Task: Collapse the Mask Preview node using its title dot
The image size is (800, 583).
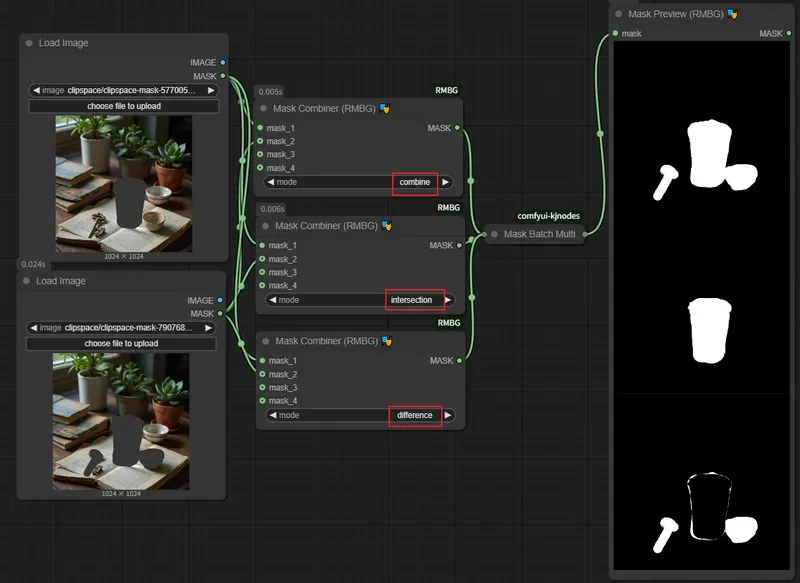Action: click(619, 14)
